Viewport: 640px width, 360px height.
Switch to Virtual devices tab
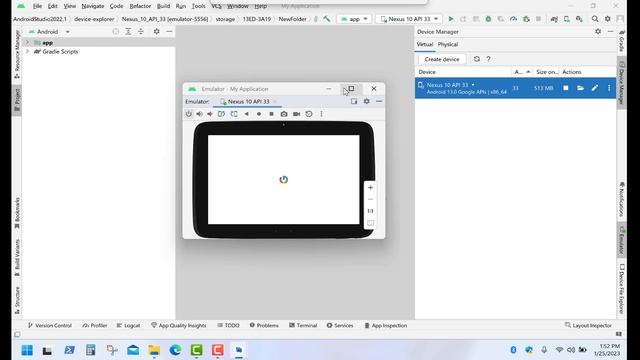tap(424, 44)
